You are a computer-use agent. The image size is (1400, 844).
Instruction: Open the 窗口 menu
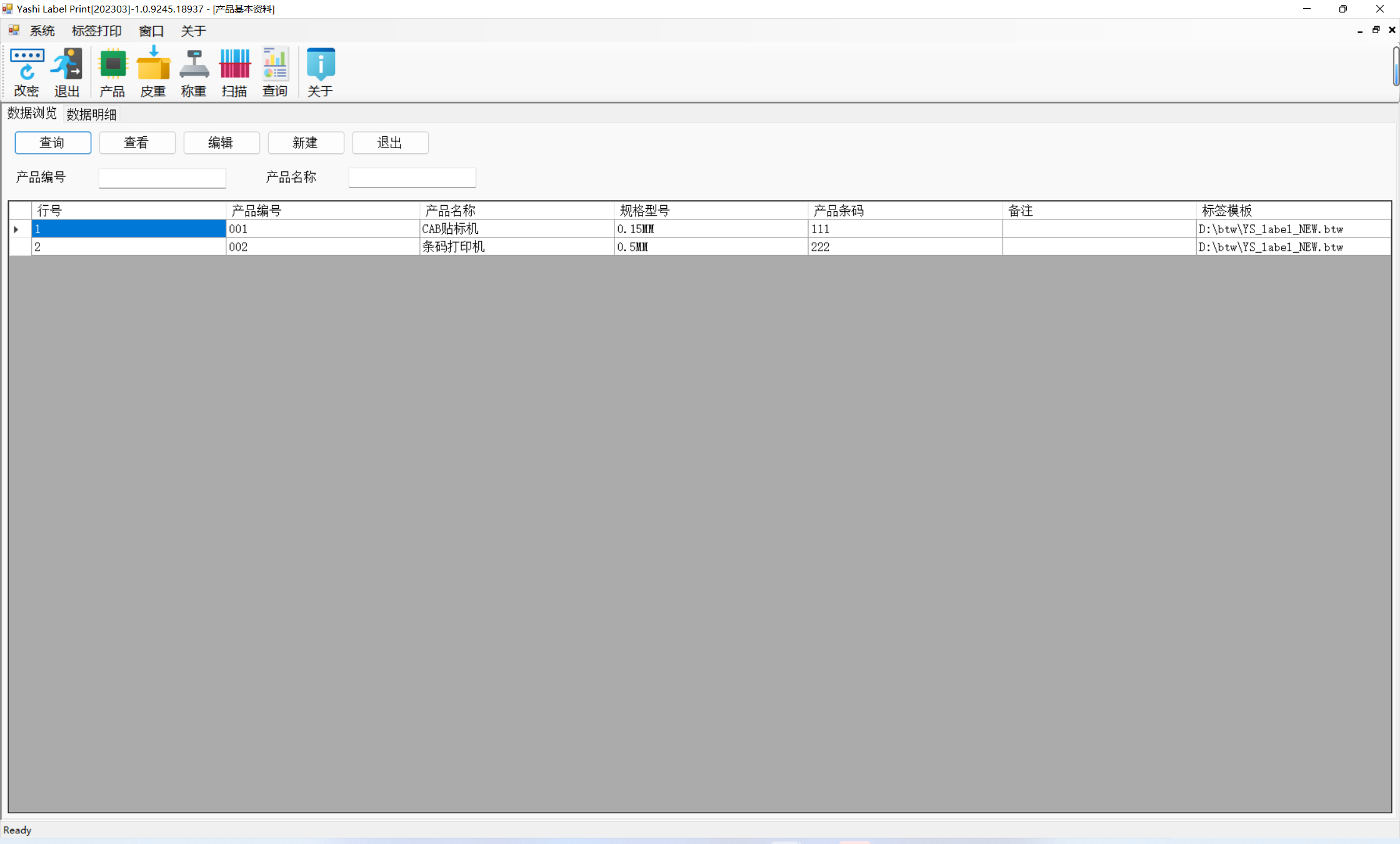(151, 31)
